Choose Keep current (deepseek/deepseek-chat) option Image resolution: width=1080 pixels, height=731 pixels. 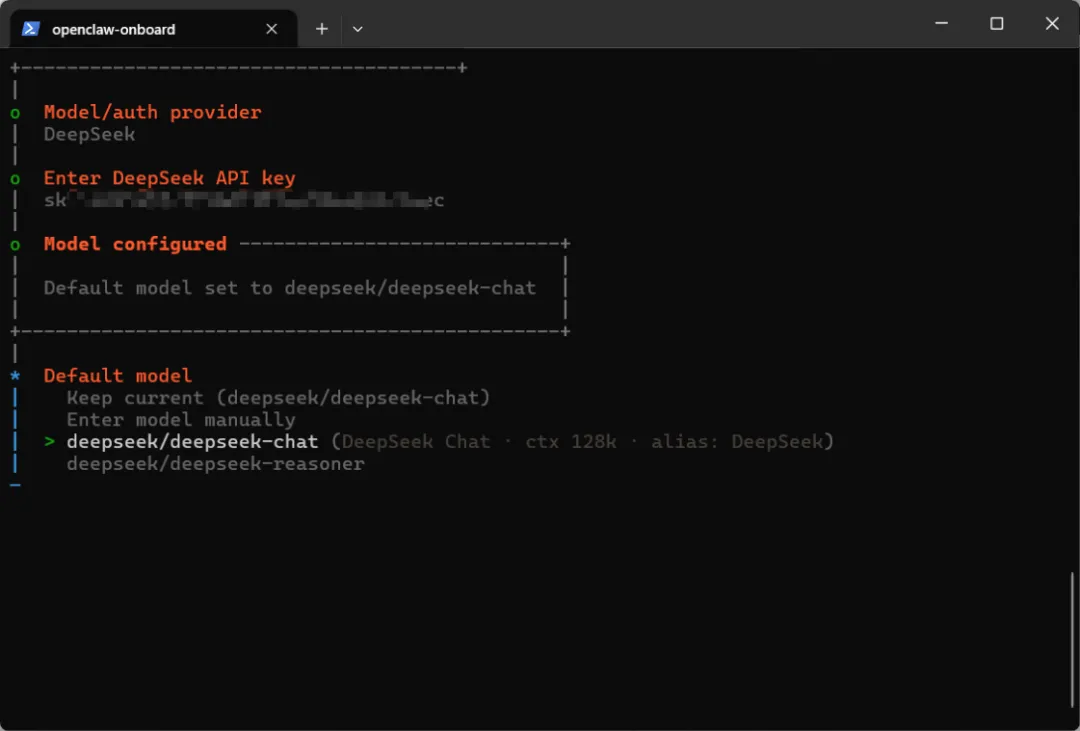pyautogui.click(x=278, y=398)
